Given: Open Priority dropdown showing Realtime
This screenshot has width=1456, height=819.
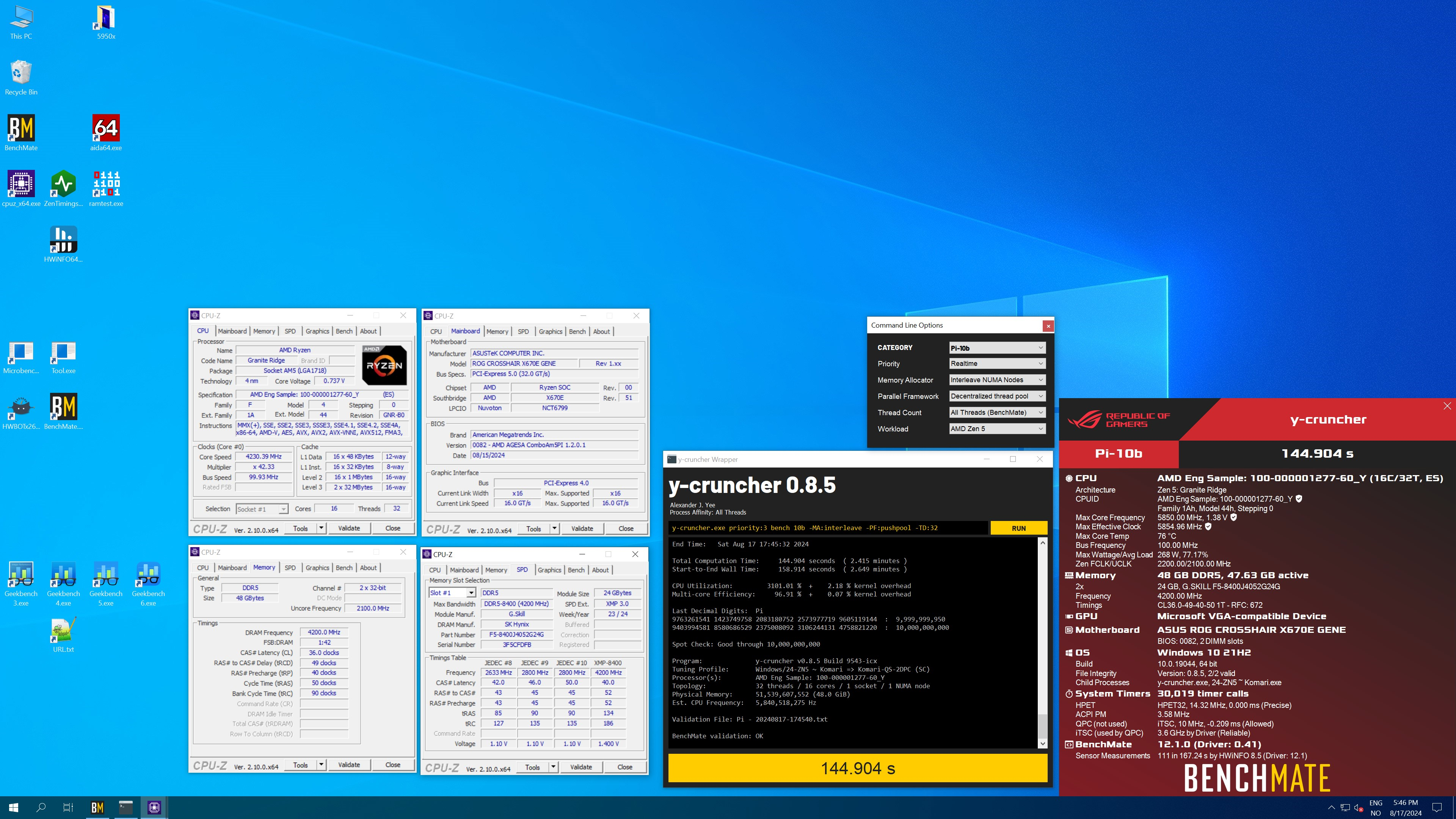Looking at the screenshot, I should coord(997,364).
